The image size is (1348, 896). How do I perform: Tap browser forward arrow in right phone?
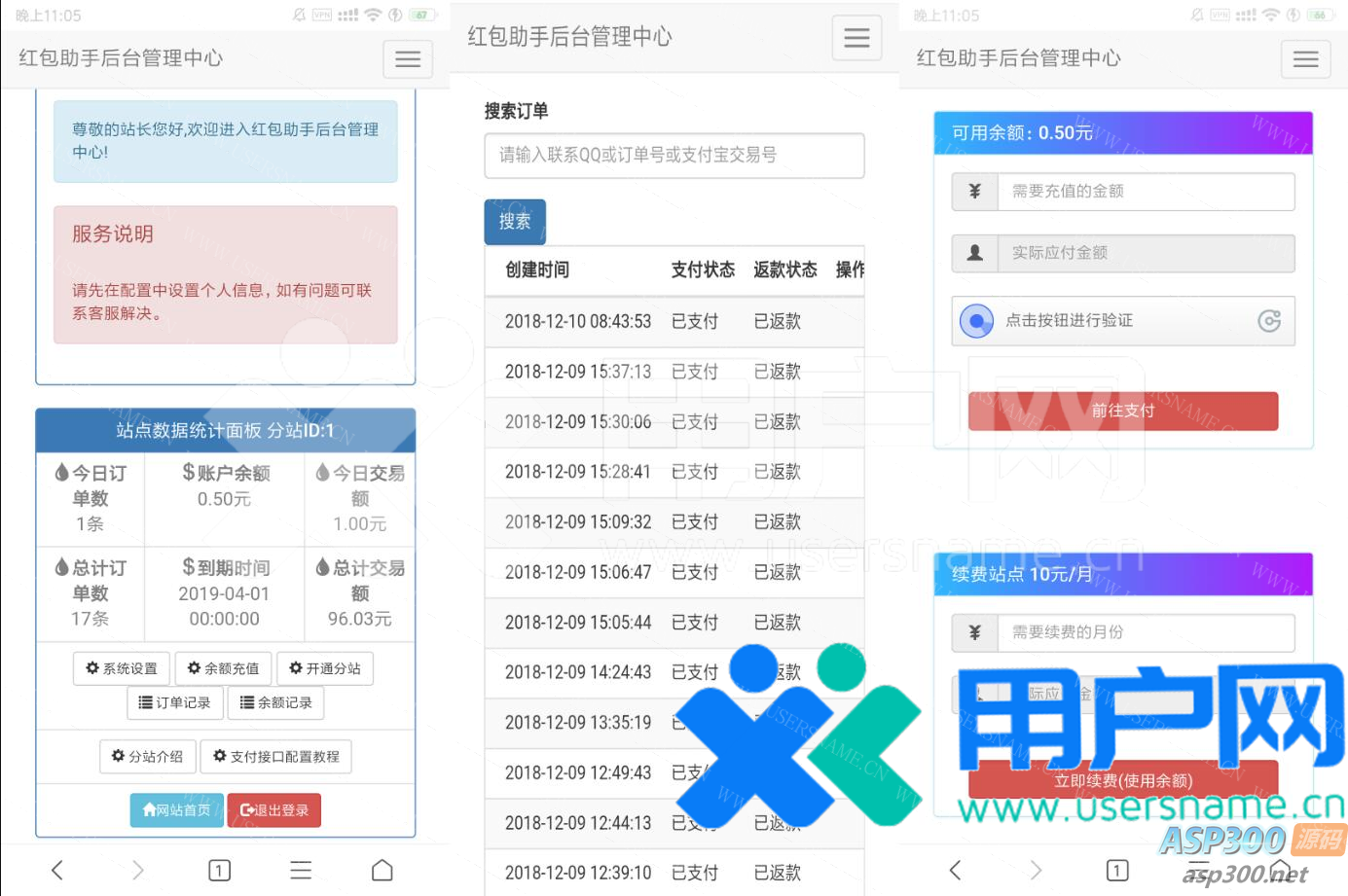coord(1036,870)
